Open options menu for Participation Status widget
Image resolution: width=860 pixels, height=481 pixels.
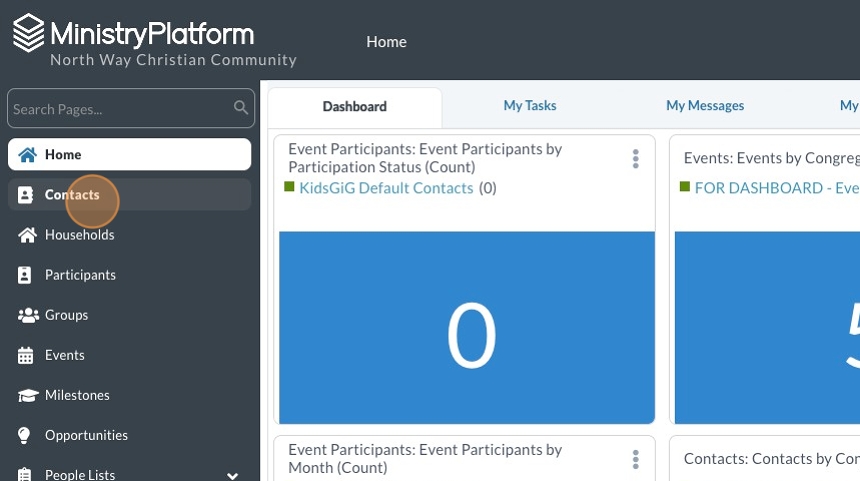tap(635, 159)
